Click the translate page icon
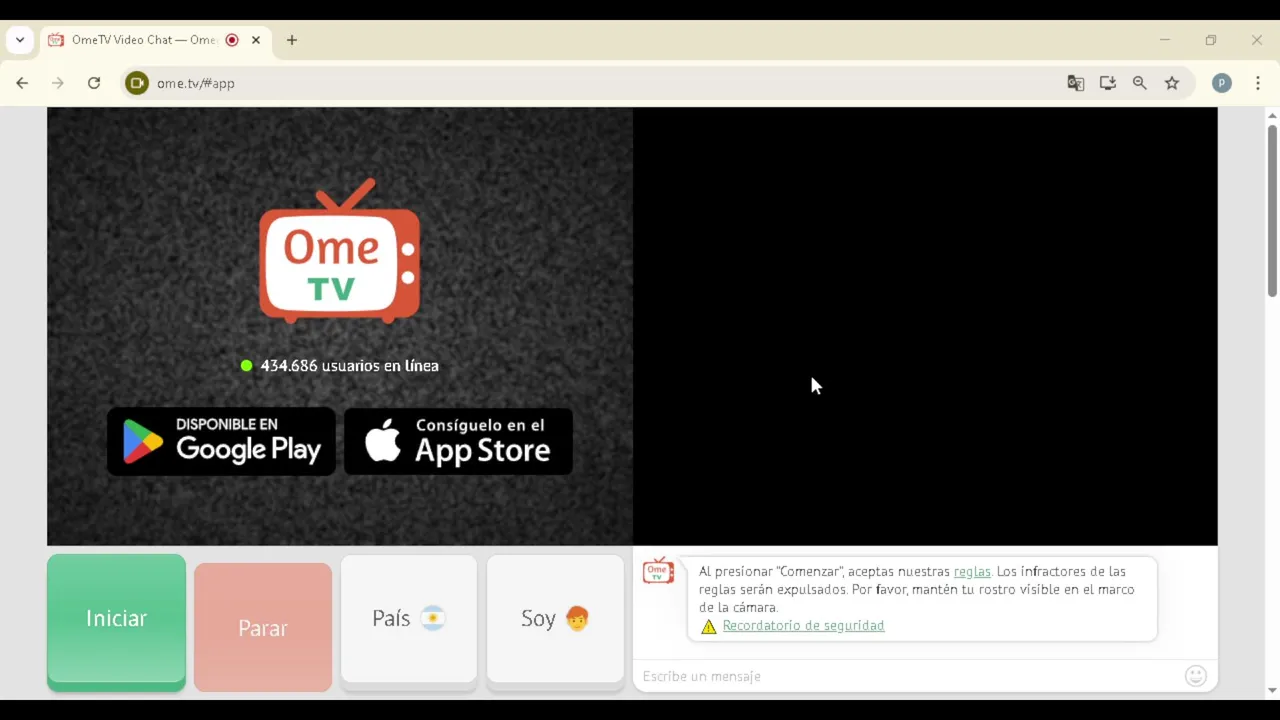The height and width of the screenshot is (720, 1280). (1076, 83)
